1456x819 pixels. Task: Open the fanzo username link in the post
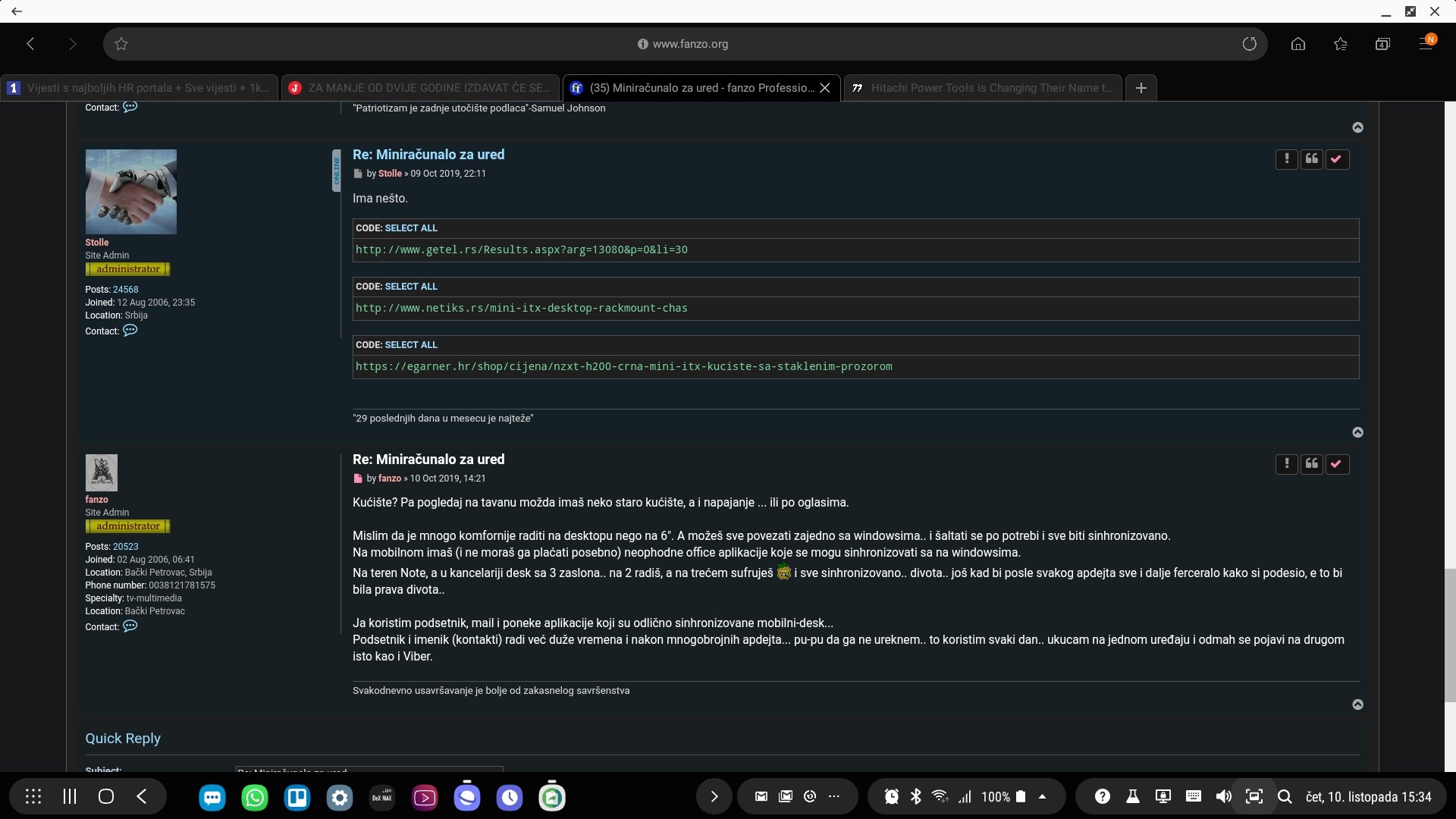click(x=390, y=479)
